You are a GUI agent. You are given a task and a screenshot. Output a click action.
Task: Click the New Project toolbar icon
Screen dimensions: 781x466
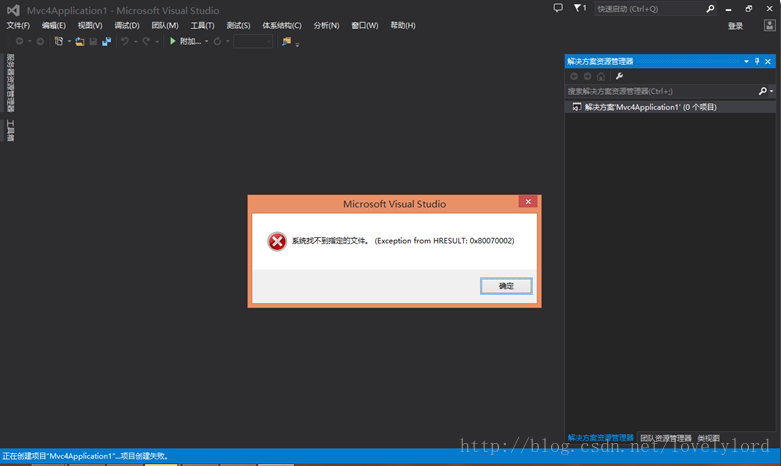point(59,41)
